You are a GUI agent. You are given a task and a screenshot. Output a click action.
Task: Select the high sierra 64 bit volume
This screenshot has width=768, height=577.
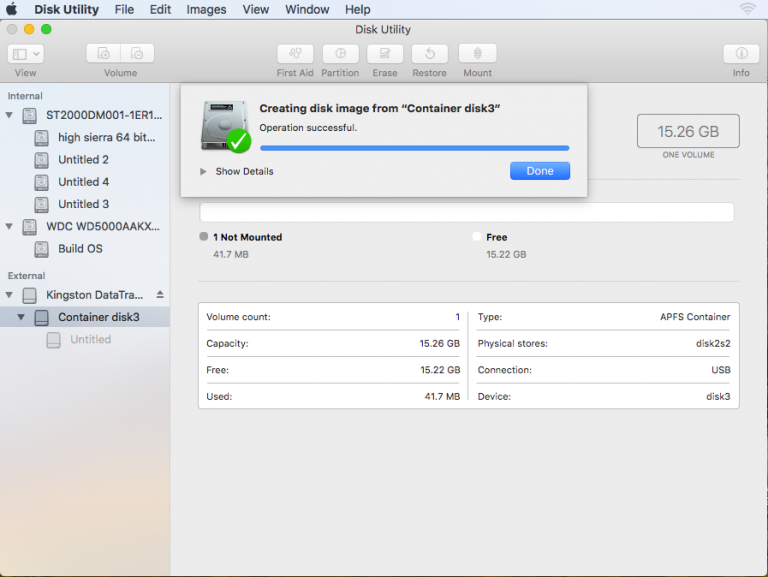(x=85, y=138)
